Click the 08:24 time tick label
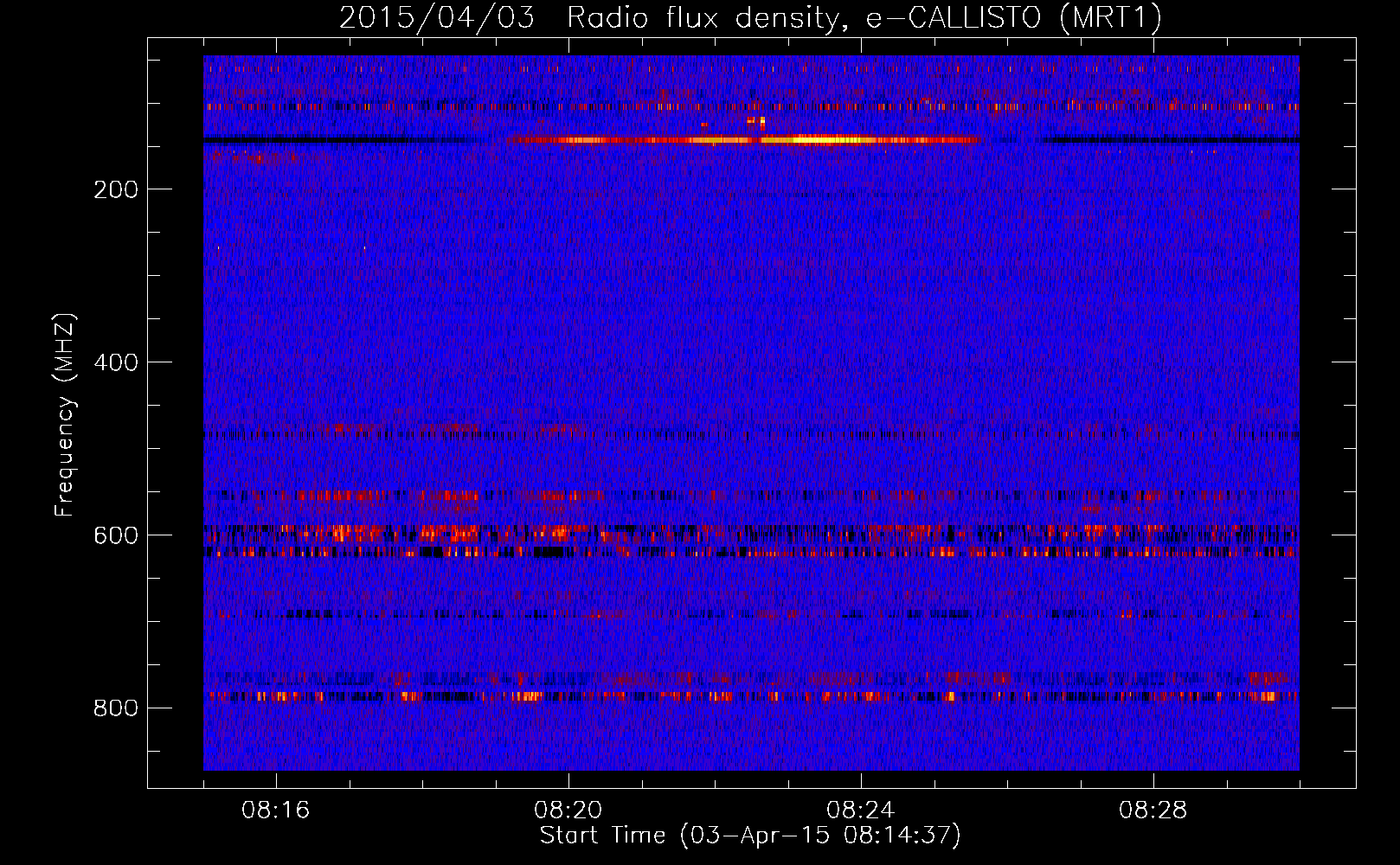Viewport: 1400px width, 865px height. coord(861,811)
